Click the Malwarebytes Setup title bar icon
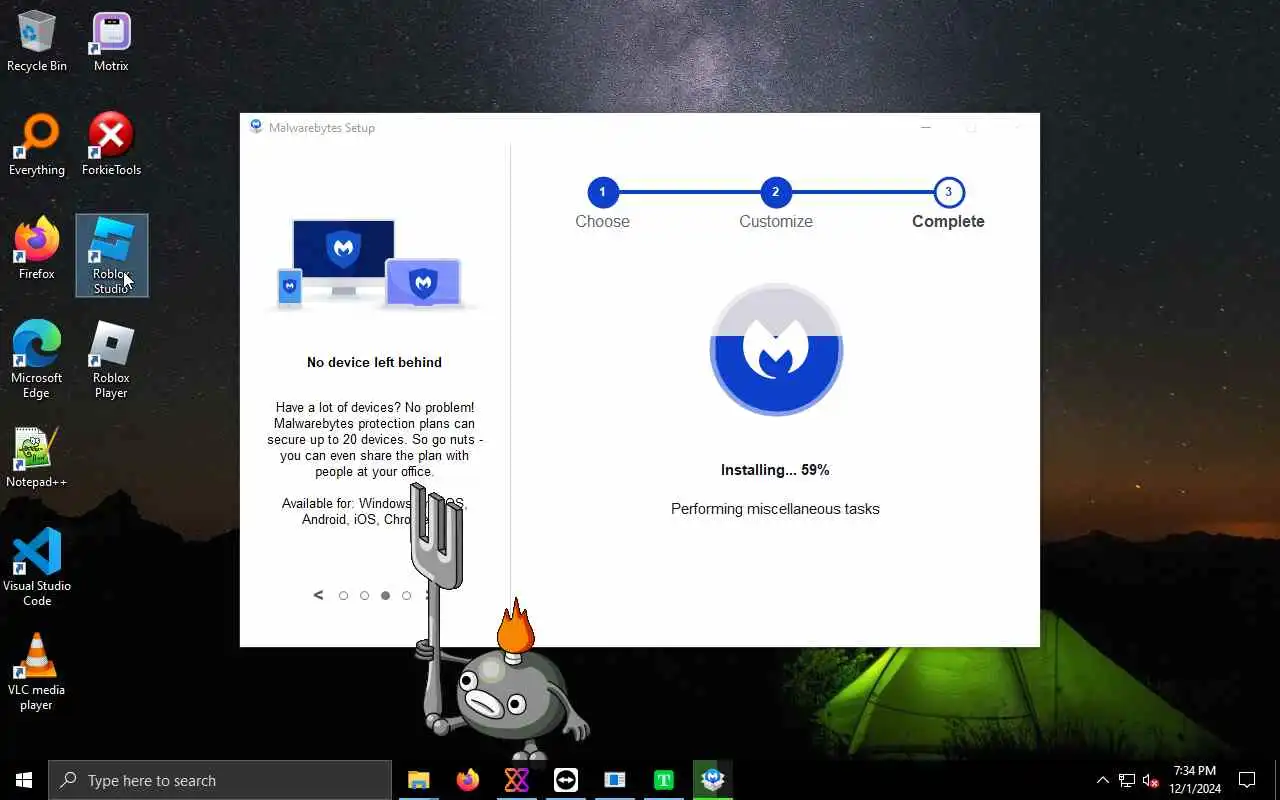The width and height of the screenshot is (1280, 800). [256, 127]
